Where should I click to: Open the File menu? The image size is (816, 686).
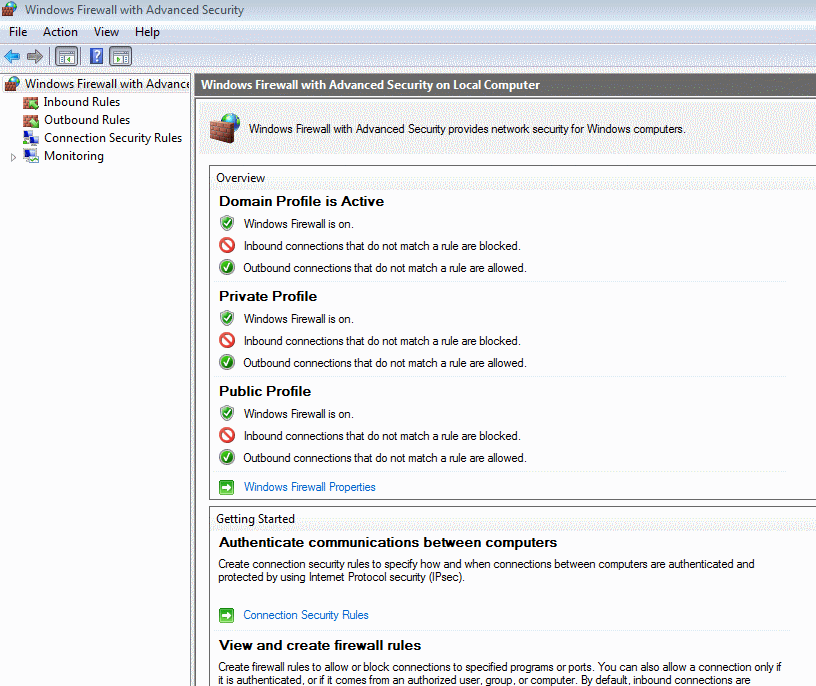(17, 31)
